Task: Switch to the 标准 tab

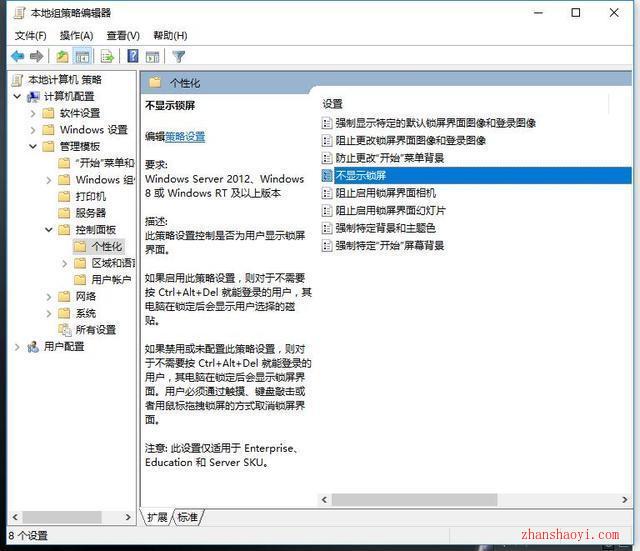Action: tap(188, 518)
